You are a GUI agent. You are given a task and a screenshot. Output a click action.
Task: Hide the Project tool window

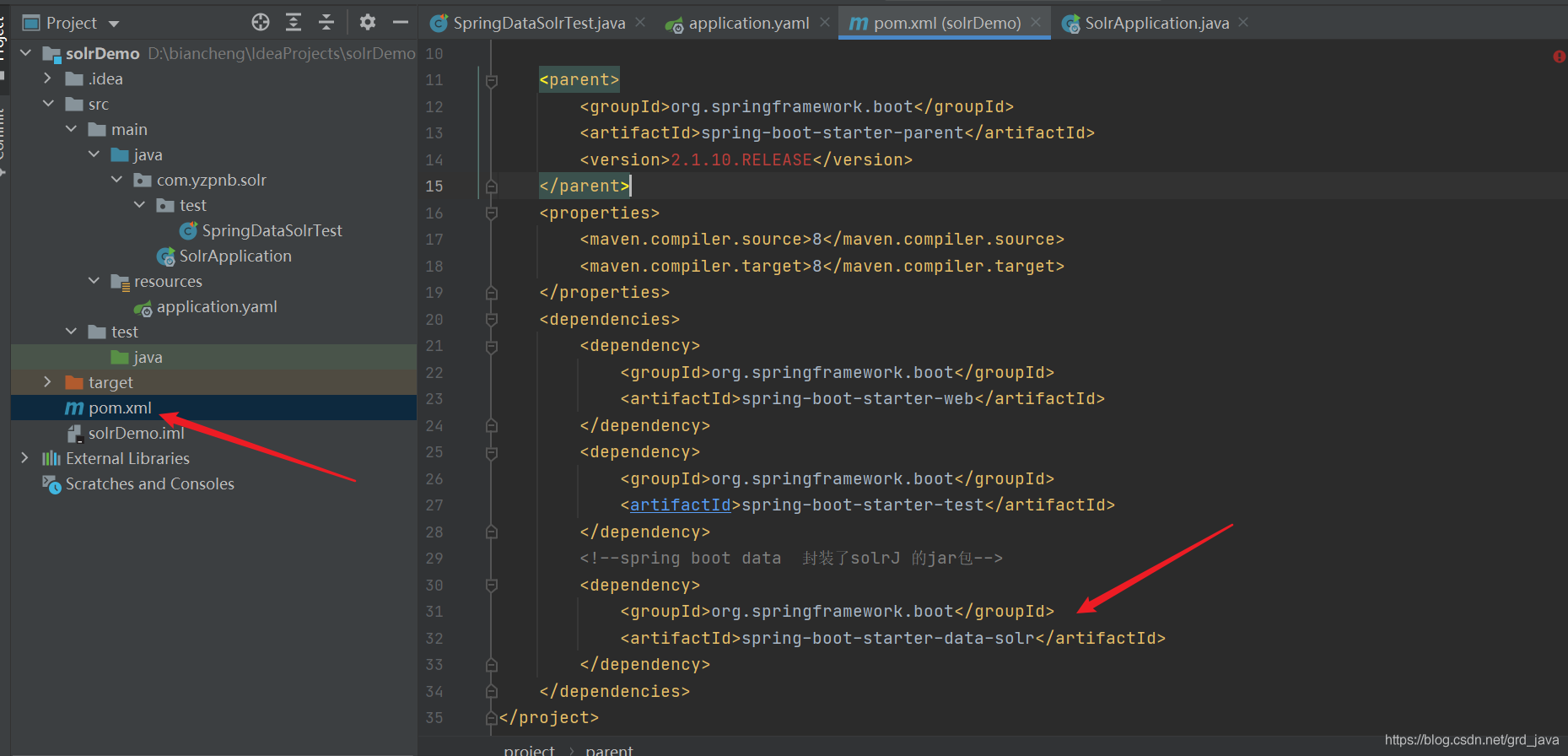point(401,23)
